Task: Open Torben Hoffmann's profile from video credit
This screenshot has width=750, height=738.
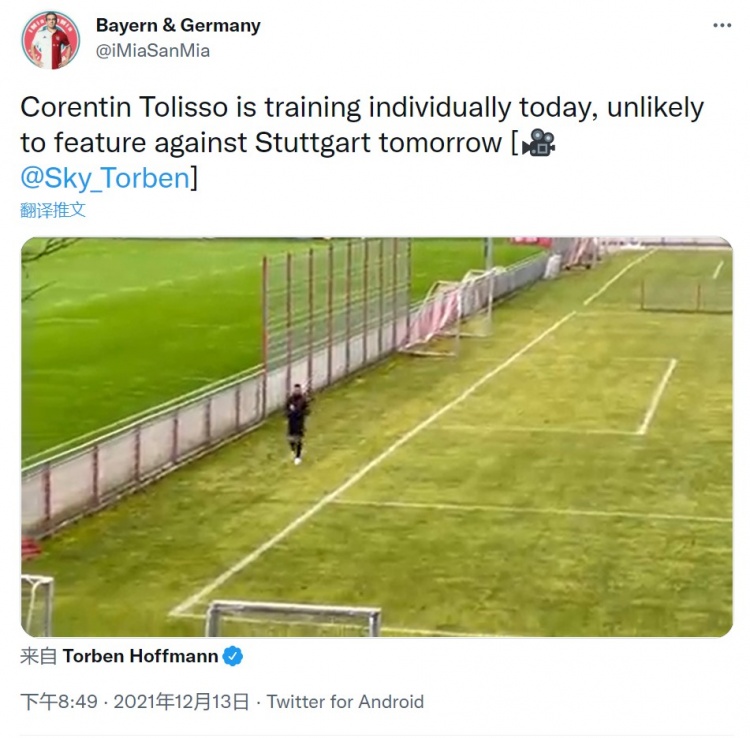Action: click(x=140, y=656)
